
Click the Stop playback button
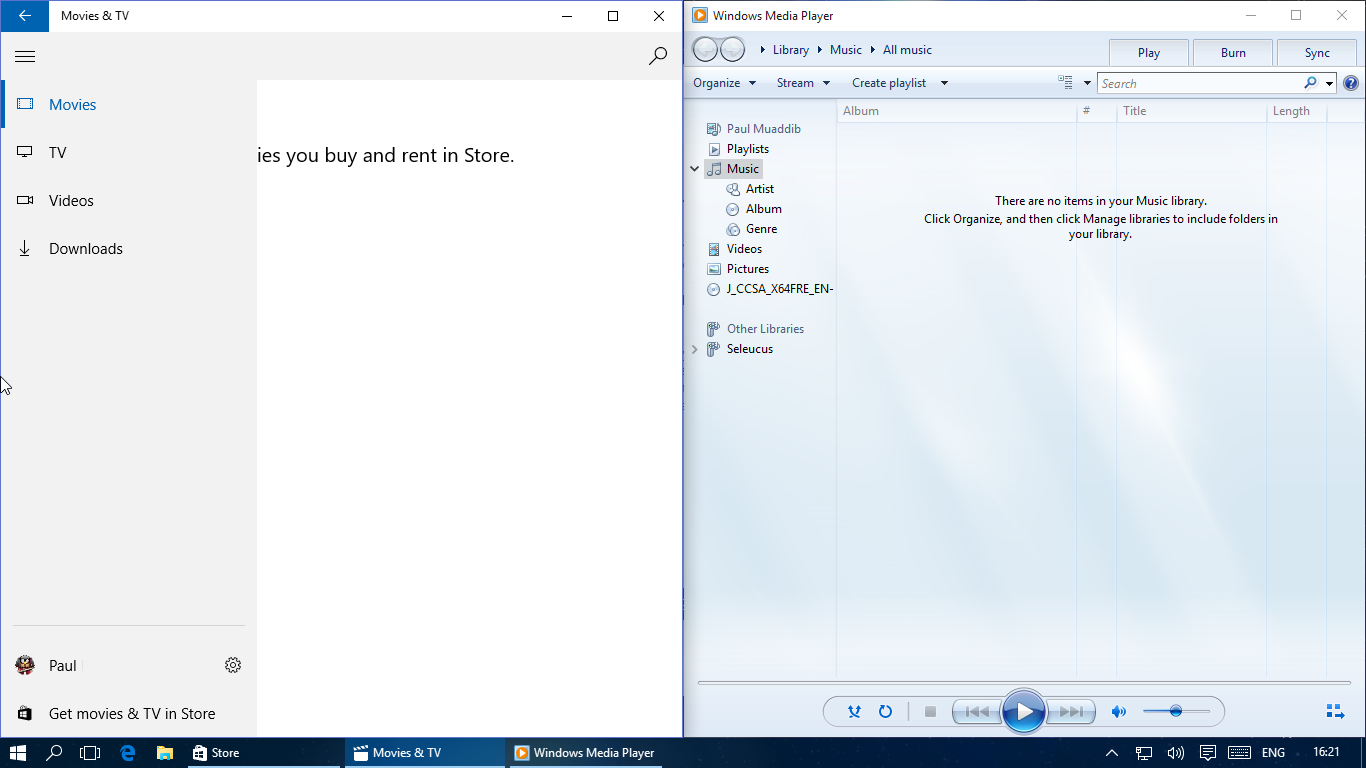[930, 712]
